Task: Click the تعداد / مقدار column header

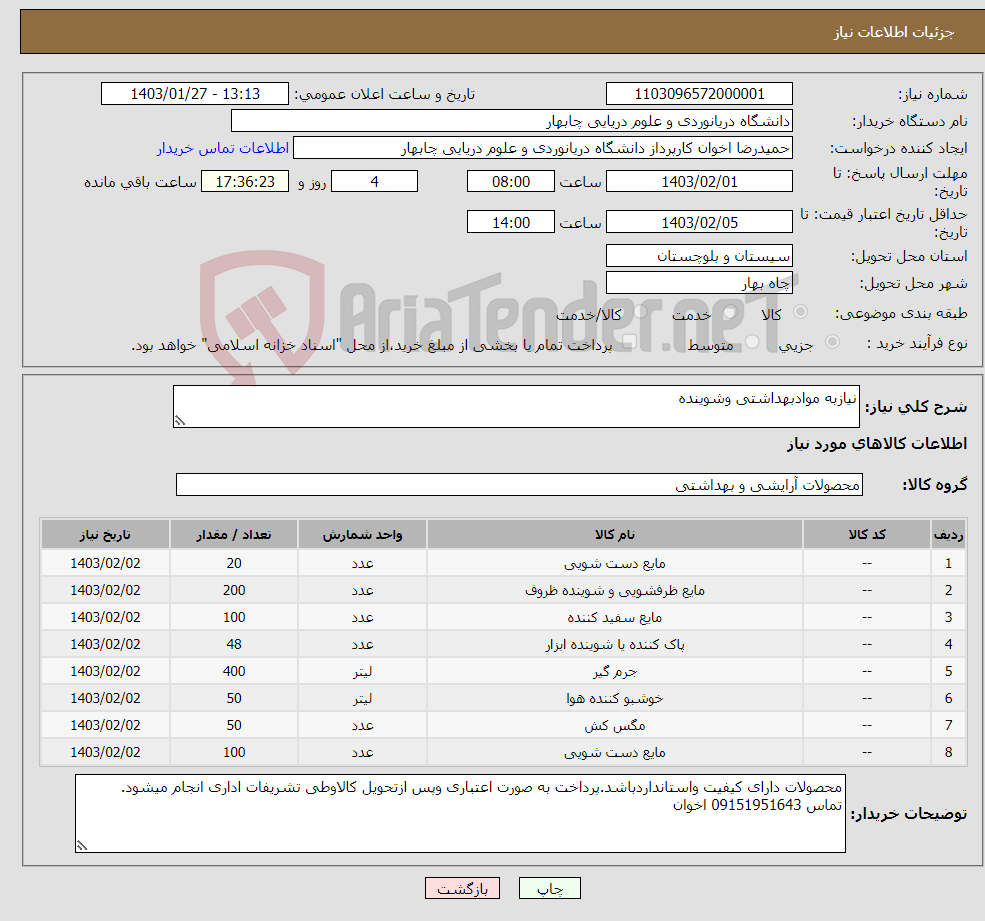Action: [234, 535]
